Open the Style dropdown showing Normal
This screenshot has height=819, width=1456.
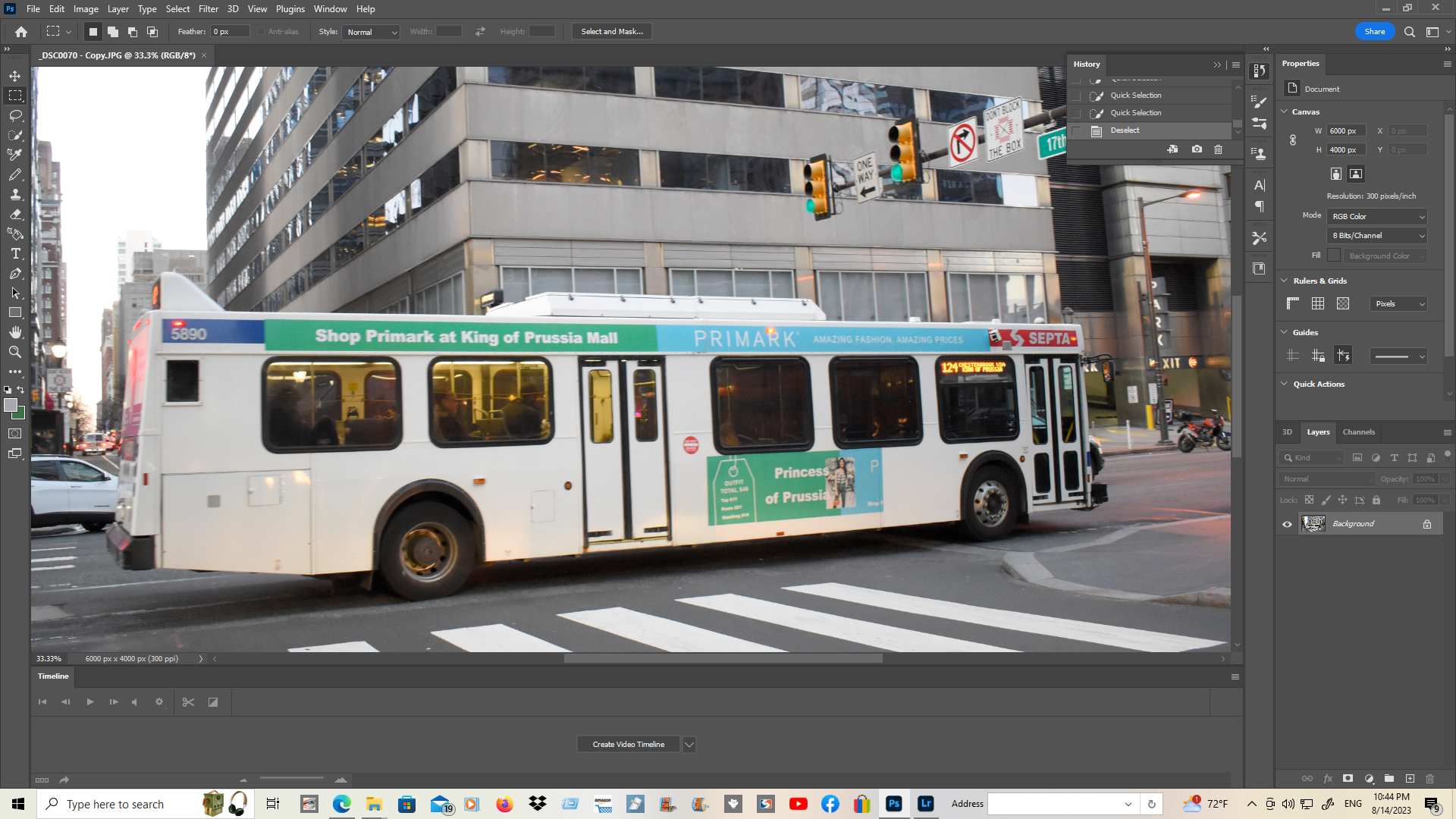tap(371, 32)
